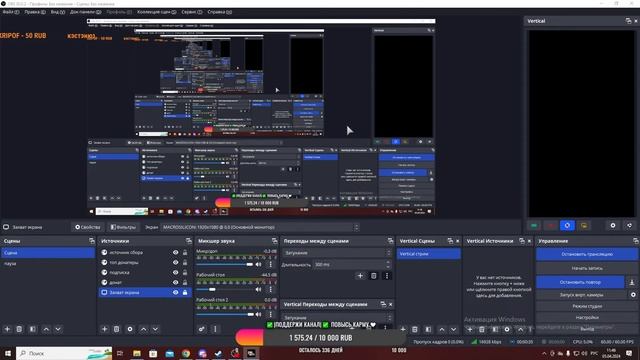Viewport: 640px width, 360px height.
Task: Open scene filters icon in Сцены panel
Action: [x=33, y=329]
